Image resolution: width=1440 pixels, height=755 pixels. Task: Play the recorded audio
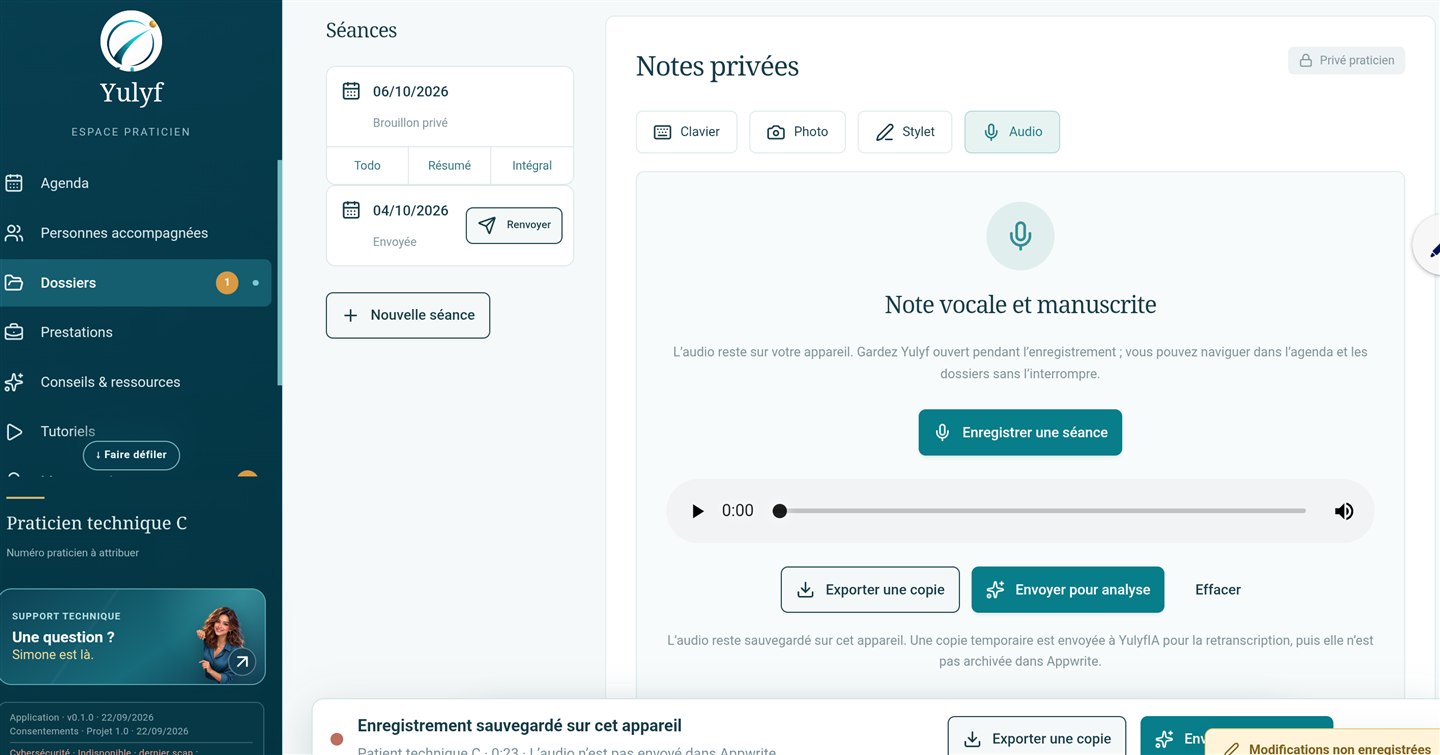698,511
